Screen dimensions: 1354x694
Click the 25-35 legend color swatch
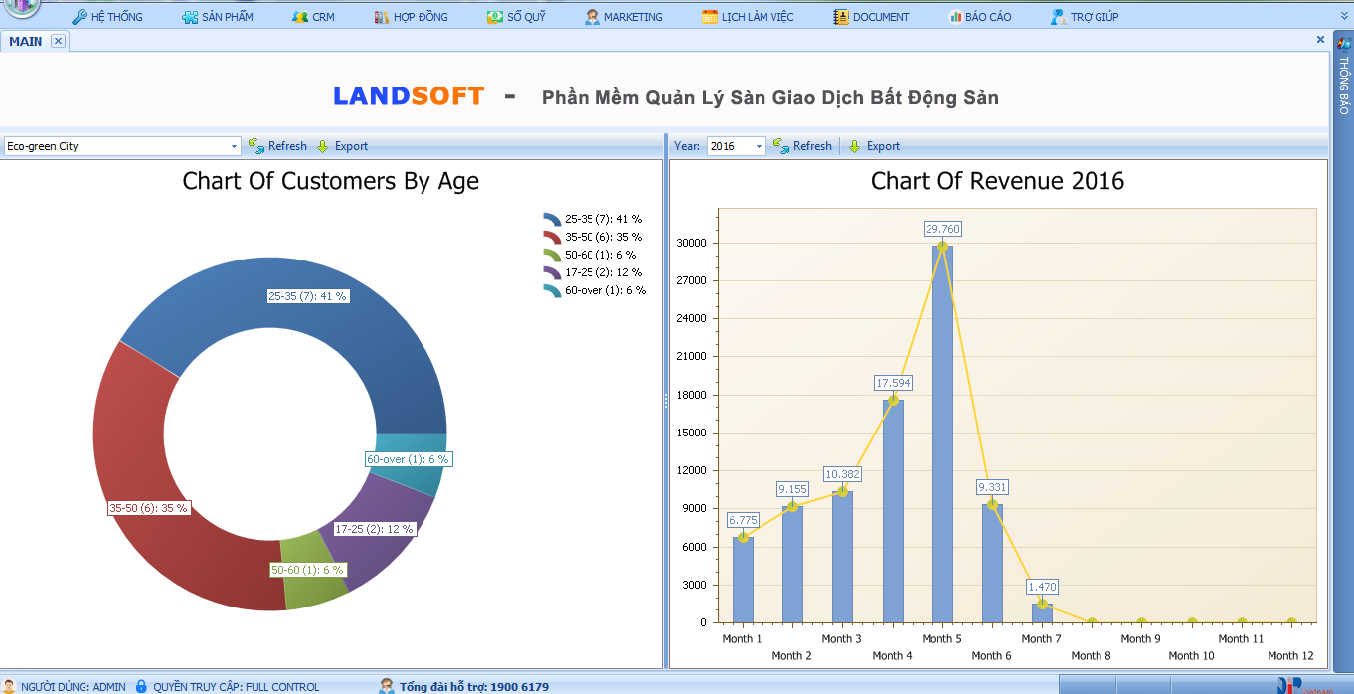(552, 219)
